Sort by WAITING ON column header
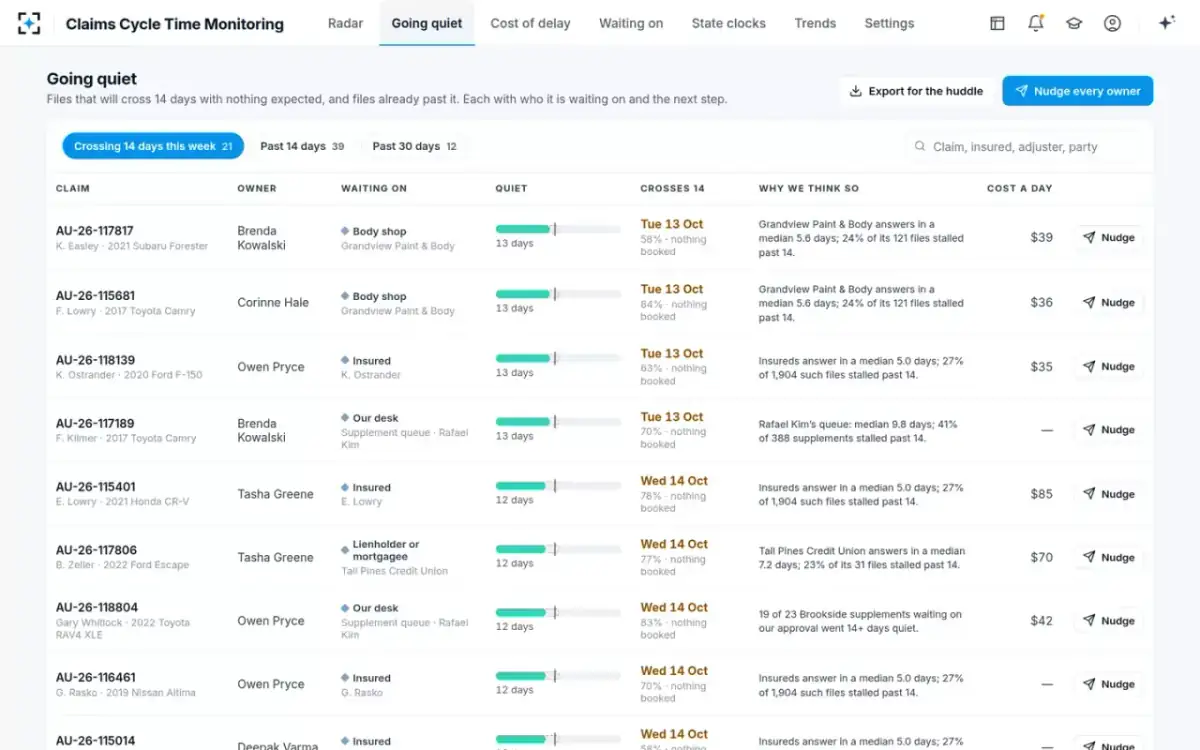This screenshot has width=1200, height=750. click(x=374, y=188)
